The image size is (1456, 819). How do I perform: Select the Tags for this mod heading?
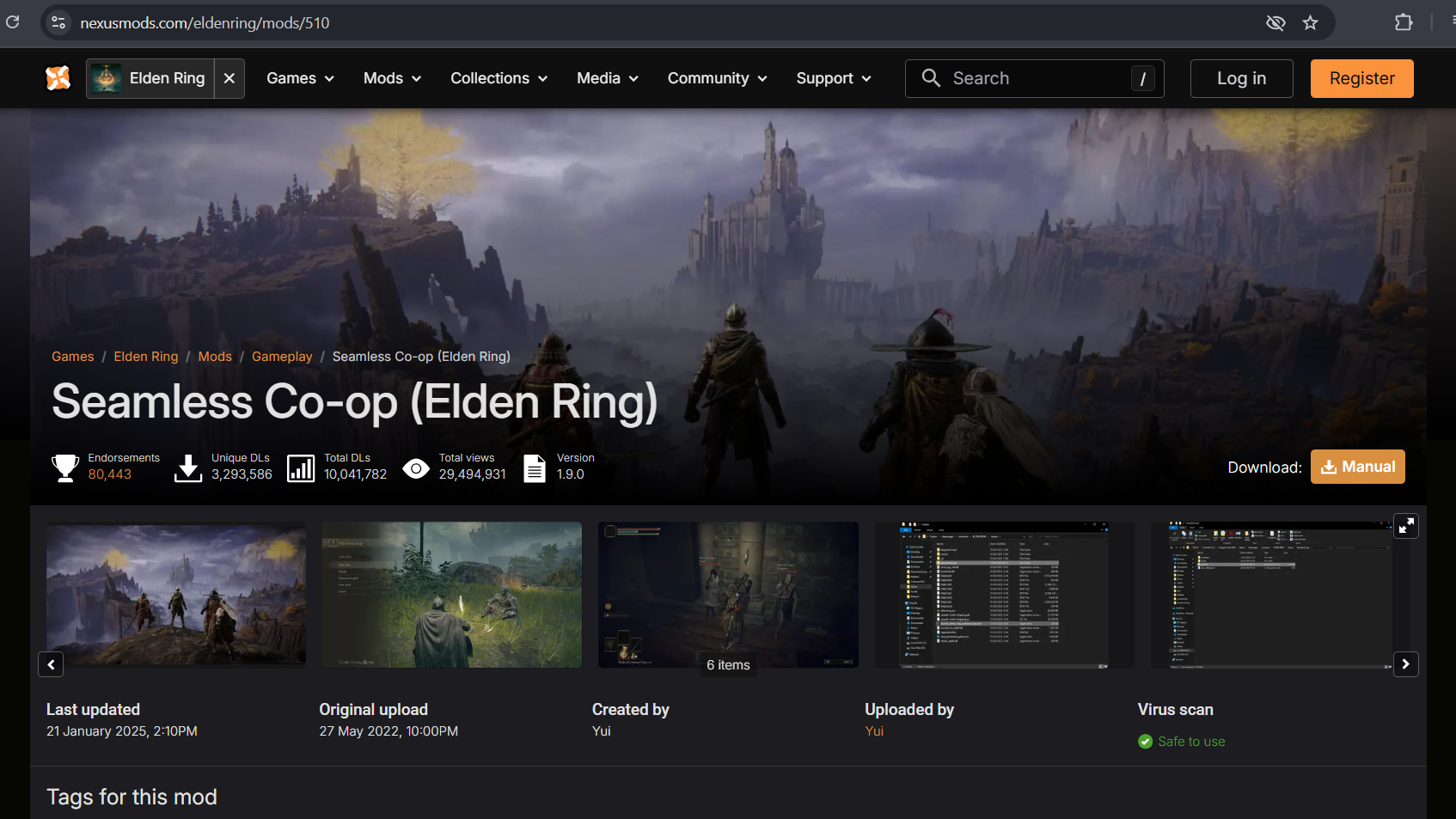pyautogui.click(x=132, y=797)
